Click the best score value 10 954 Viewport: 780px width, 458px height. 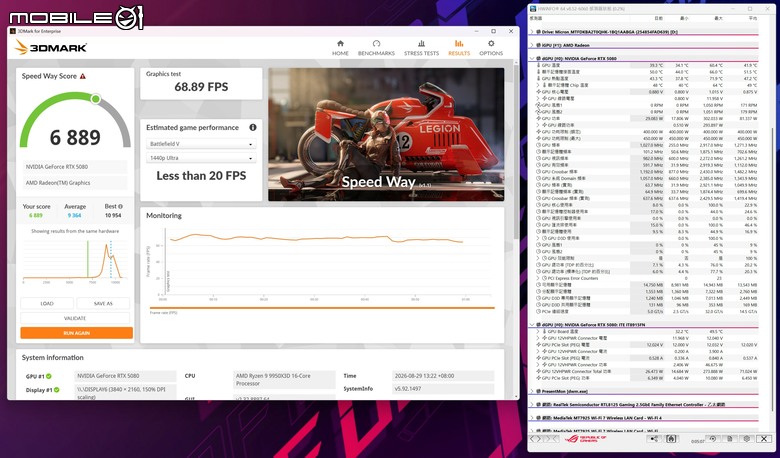pyautogui.click(x=113, y=215)
